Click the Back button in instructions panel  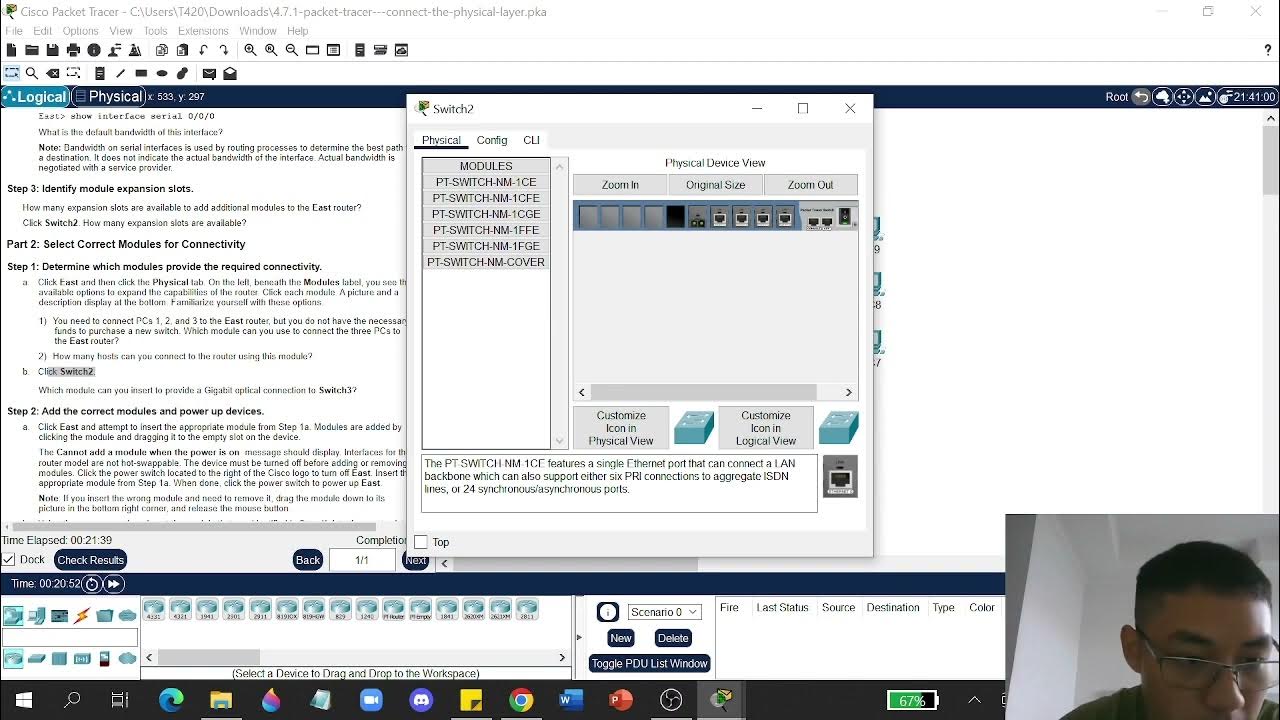pos(308,560)
